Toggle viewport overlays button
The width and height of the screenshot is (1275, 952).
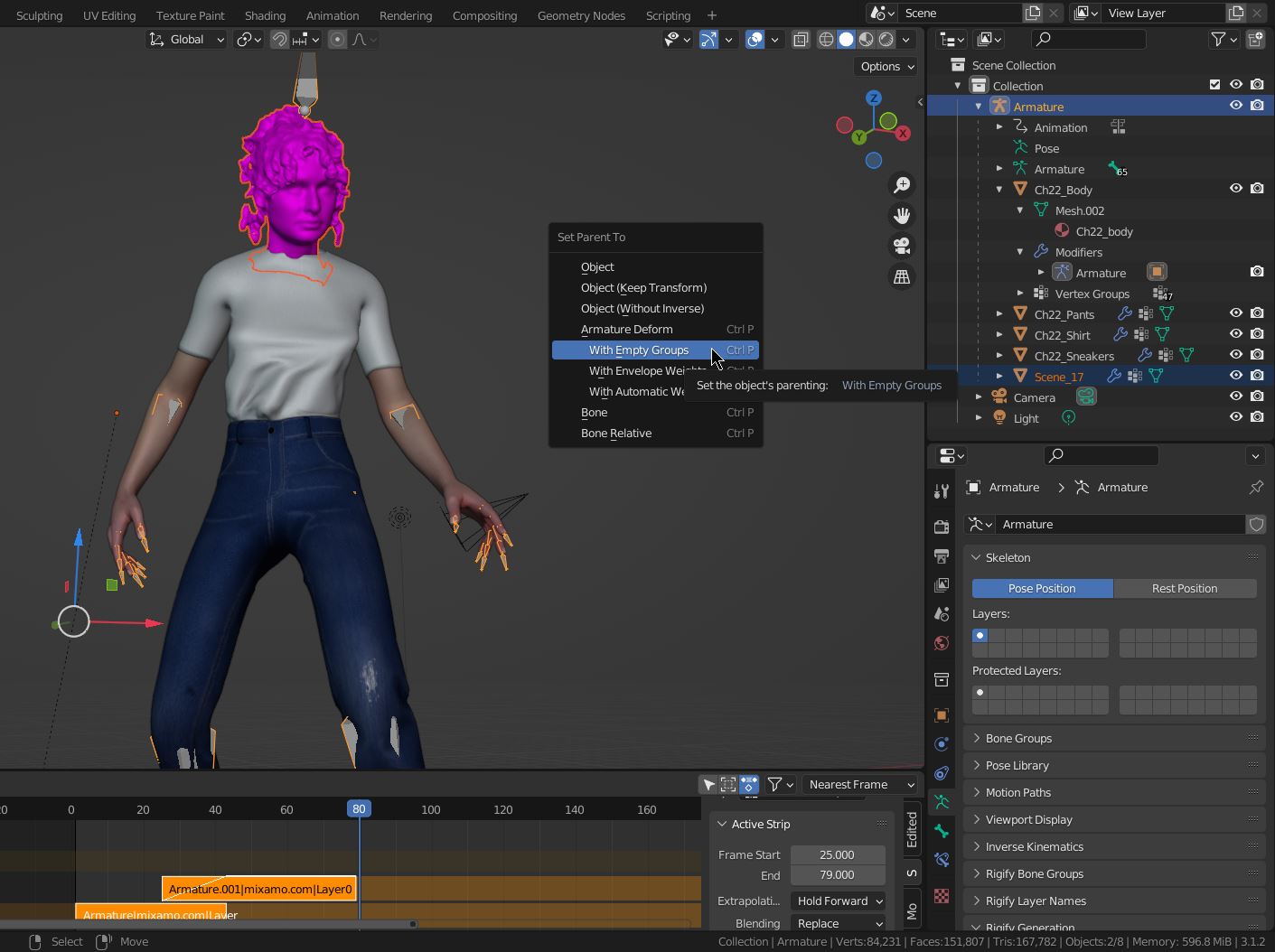(755, 39)
